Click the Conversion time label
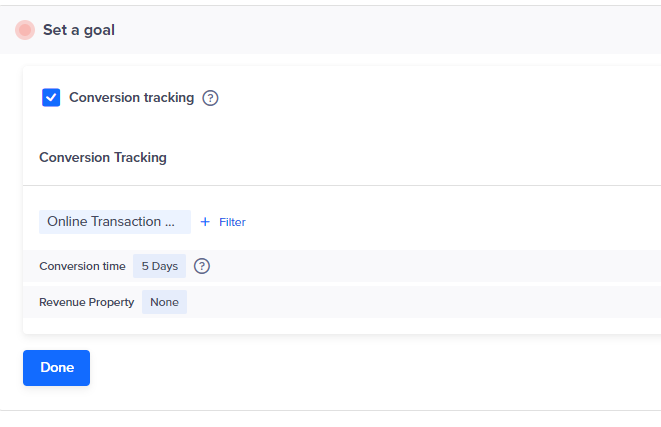 (82, 266)
